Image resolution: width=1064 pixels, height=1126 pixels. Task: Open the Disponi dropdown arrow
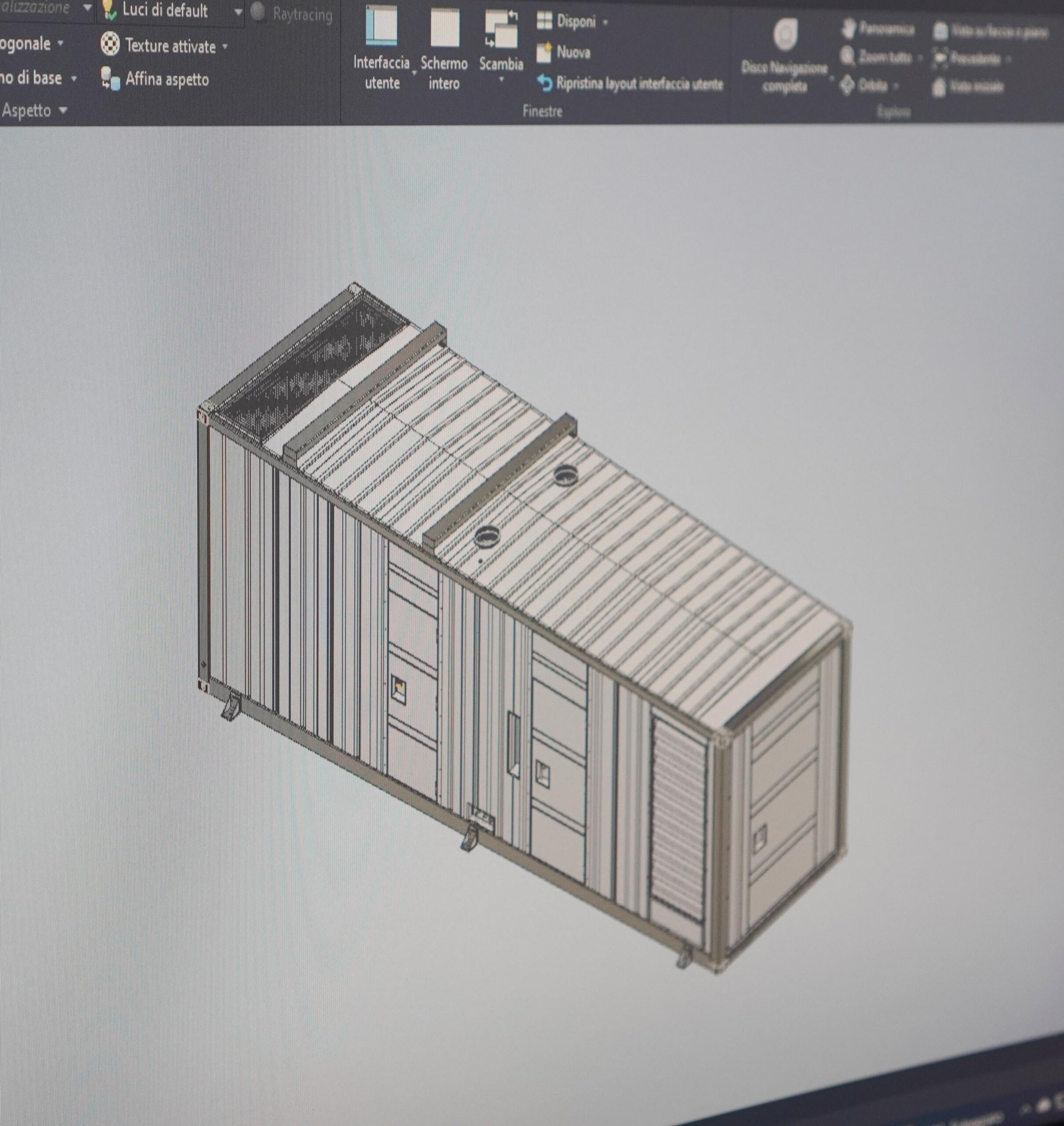coord(605,23)
